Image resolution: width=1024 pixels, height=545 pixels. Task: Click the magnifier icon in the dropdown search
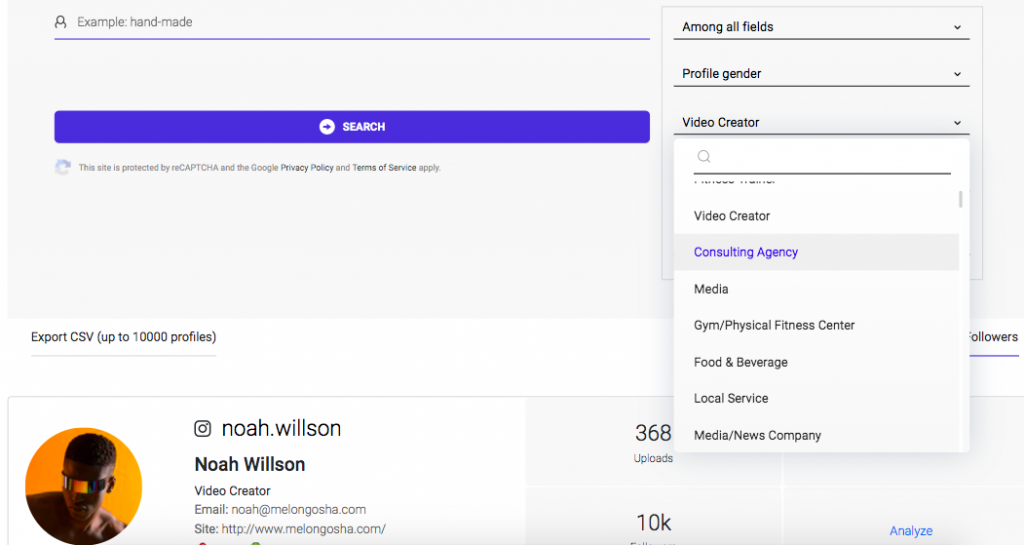703,156
